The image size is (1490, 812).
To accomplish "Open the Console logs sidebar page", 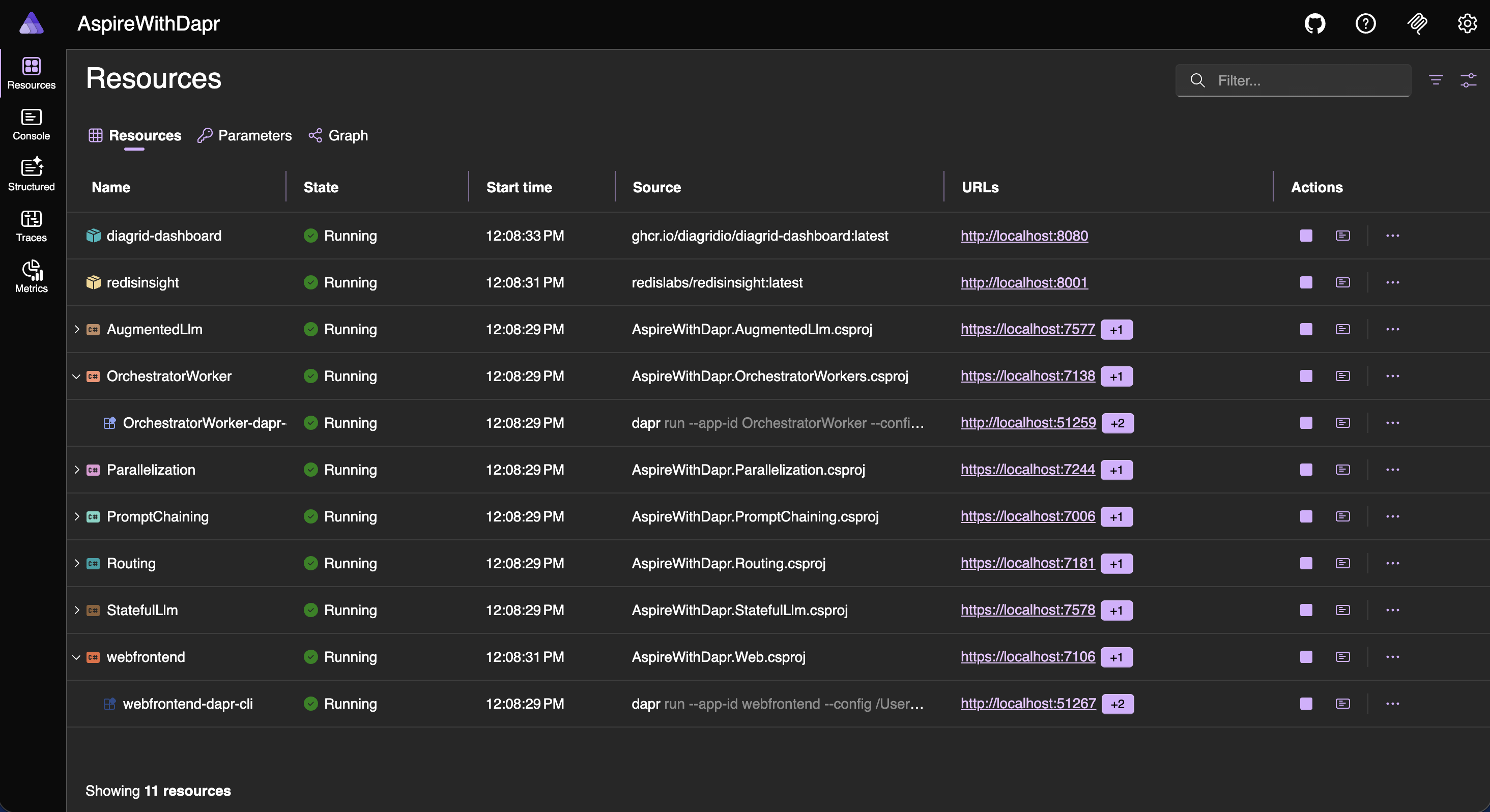I will click(31, 124).
